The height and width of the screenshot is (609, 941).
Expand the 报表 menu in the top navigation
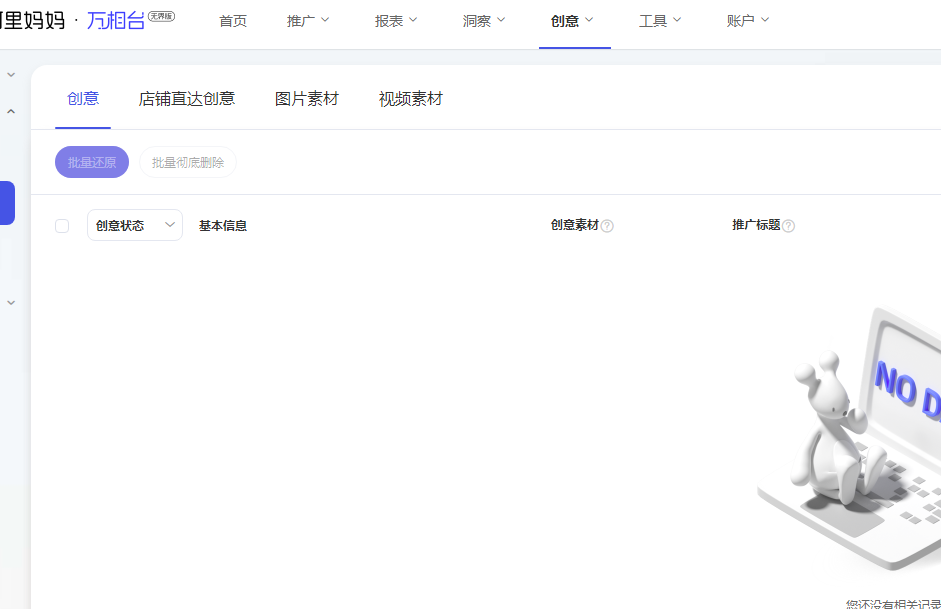[396, 21]
